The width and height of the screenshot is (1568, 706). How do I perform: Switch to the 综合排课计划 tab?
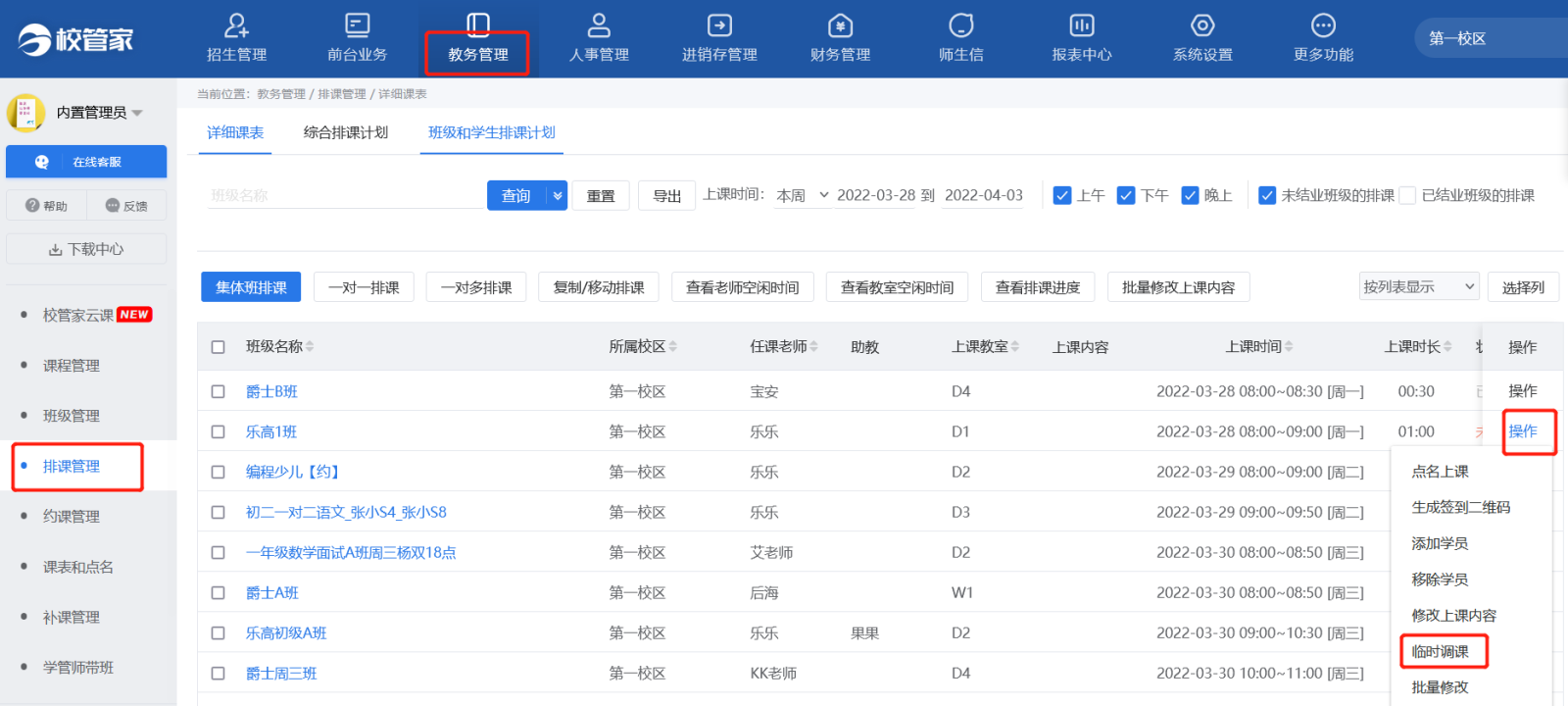[x=346, y=132]
